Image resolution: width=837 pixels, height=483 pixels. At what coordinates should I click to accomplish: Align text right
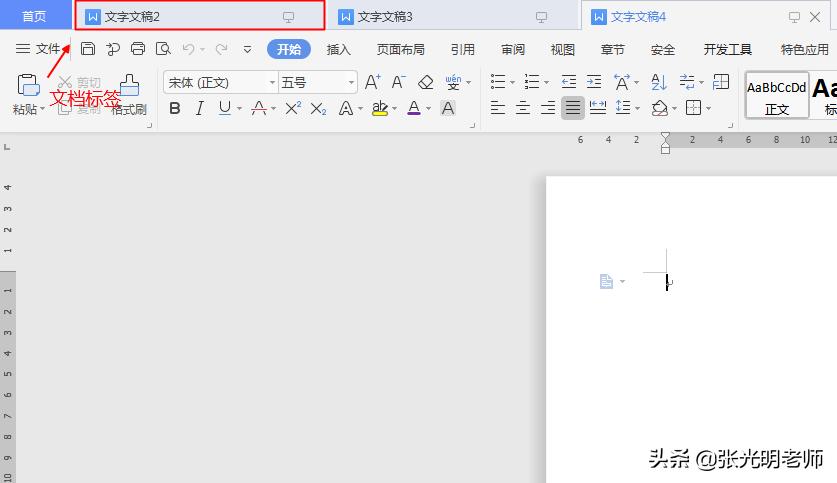coord(548,108)
